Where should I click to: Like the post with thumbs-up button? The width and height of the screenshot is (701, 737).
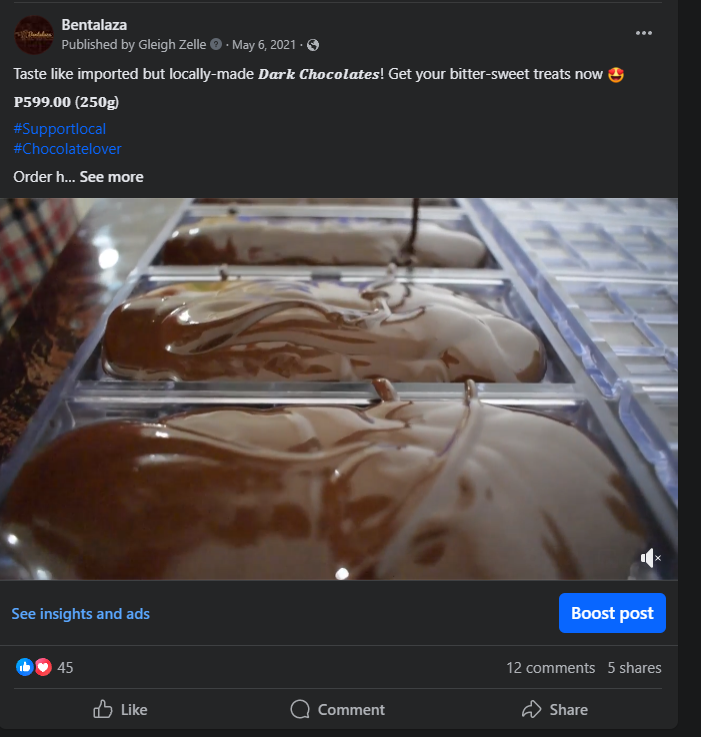click(120, 709)
